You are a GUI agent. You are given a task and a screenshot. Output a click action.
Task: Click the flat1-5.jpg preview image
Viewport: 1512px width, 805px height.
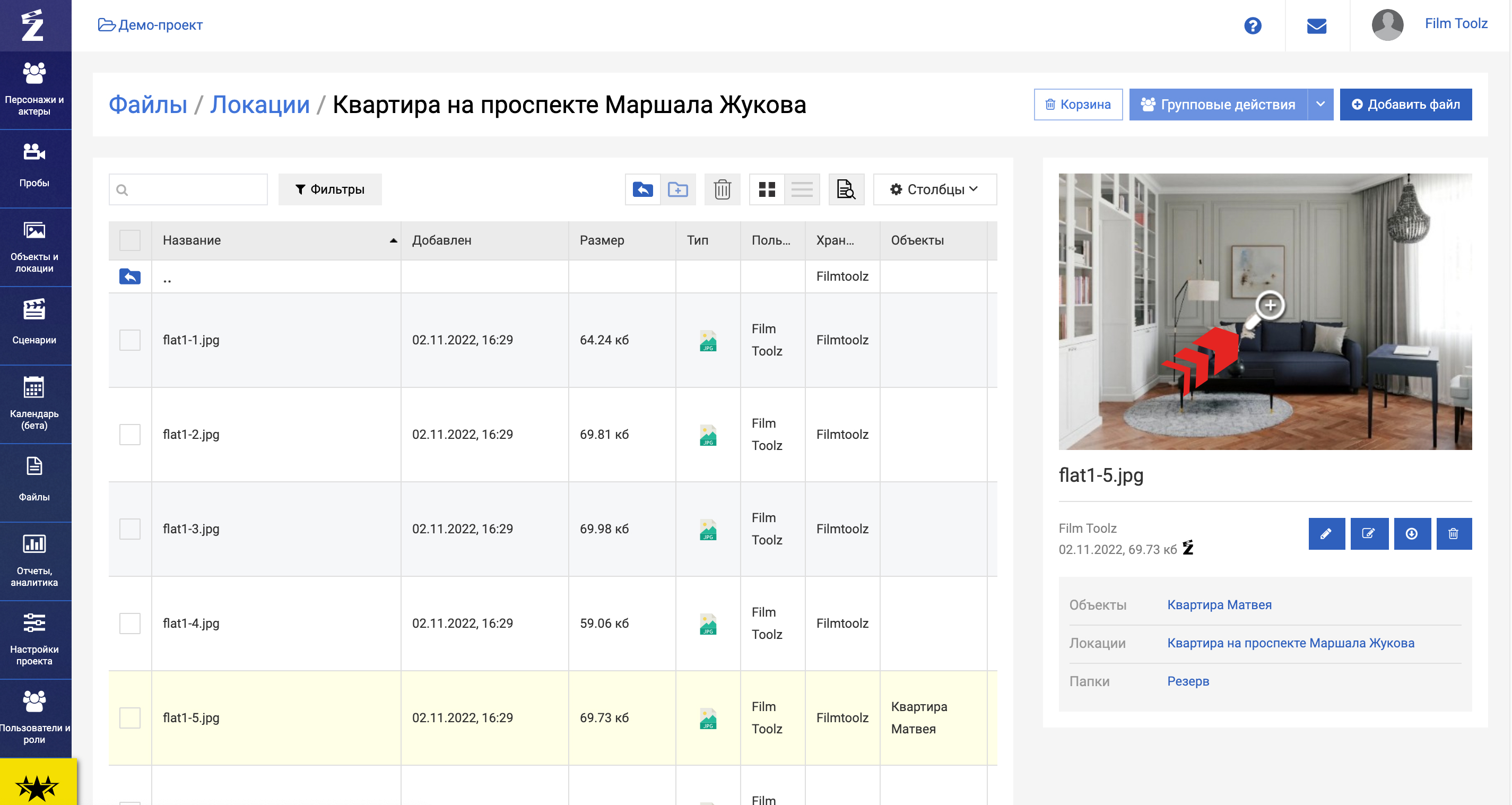(1265, 312)
